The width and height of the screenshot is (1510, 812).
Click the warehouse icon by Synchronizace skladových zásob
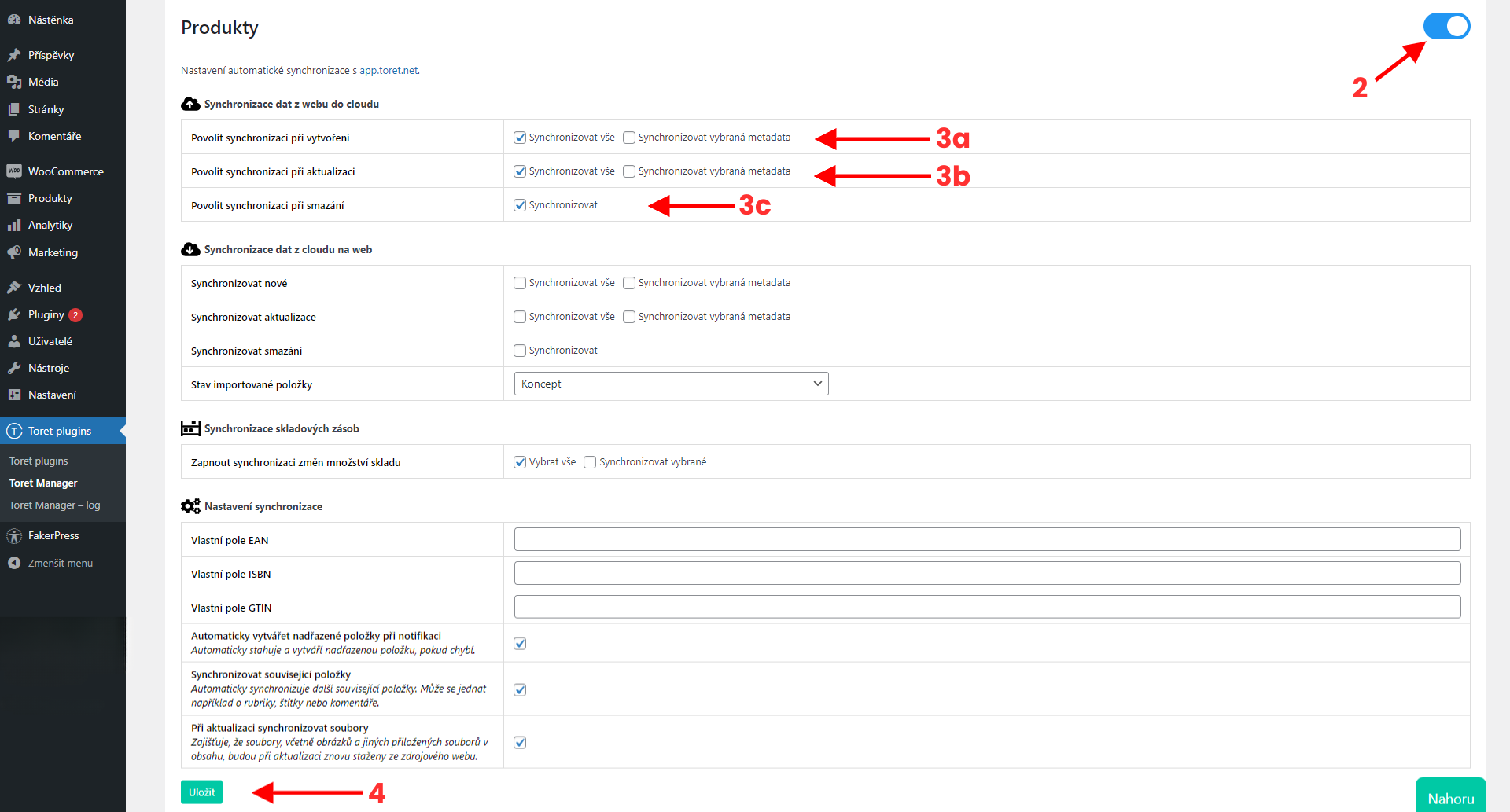(190, 428)
